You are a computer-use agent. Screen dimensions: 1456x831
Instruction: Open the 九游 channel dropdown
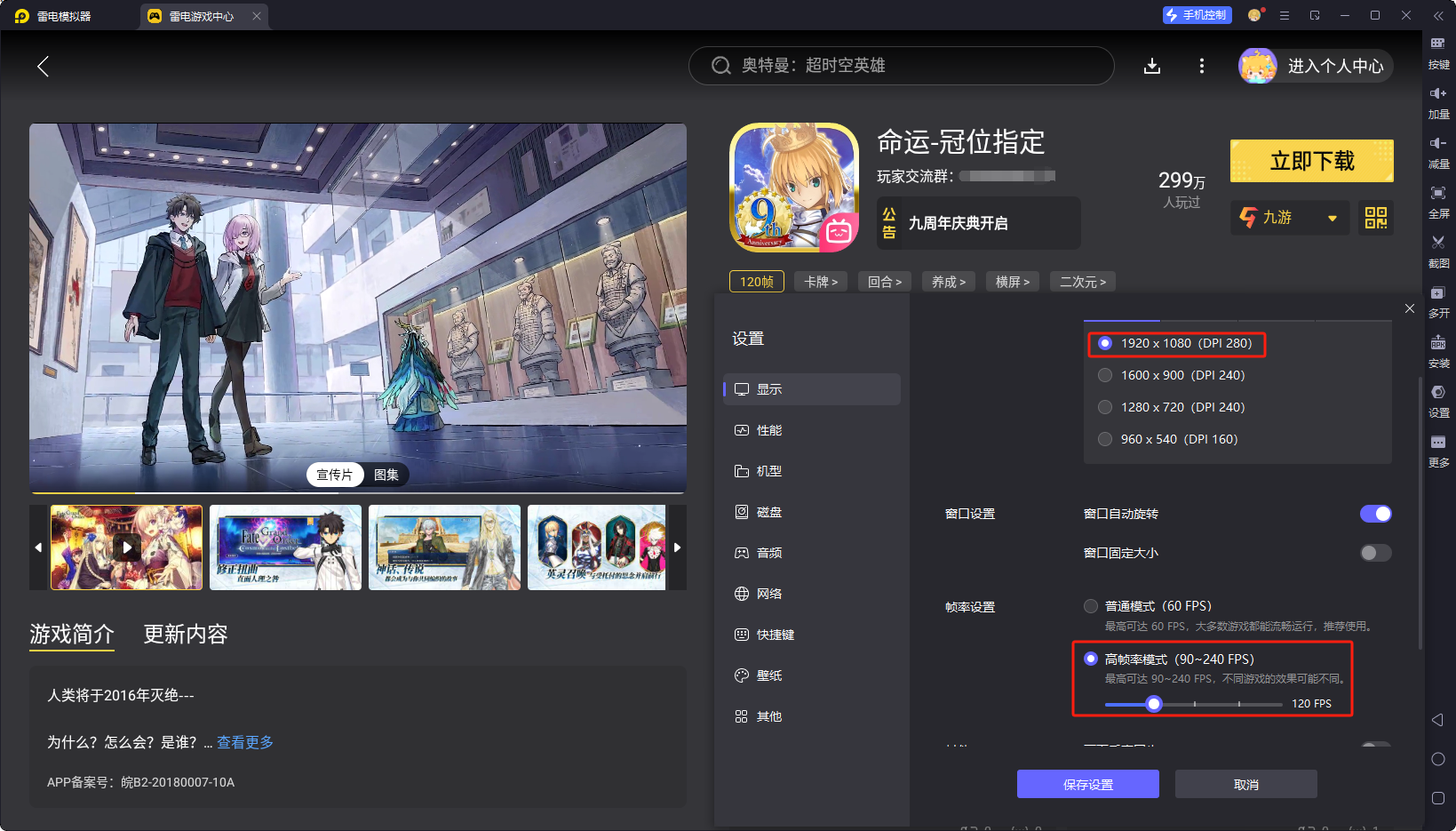pyautogui.click(x=1290, y=218)
